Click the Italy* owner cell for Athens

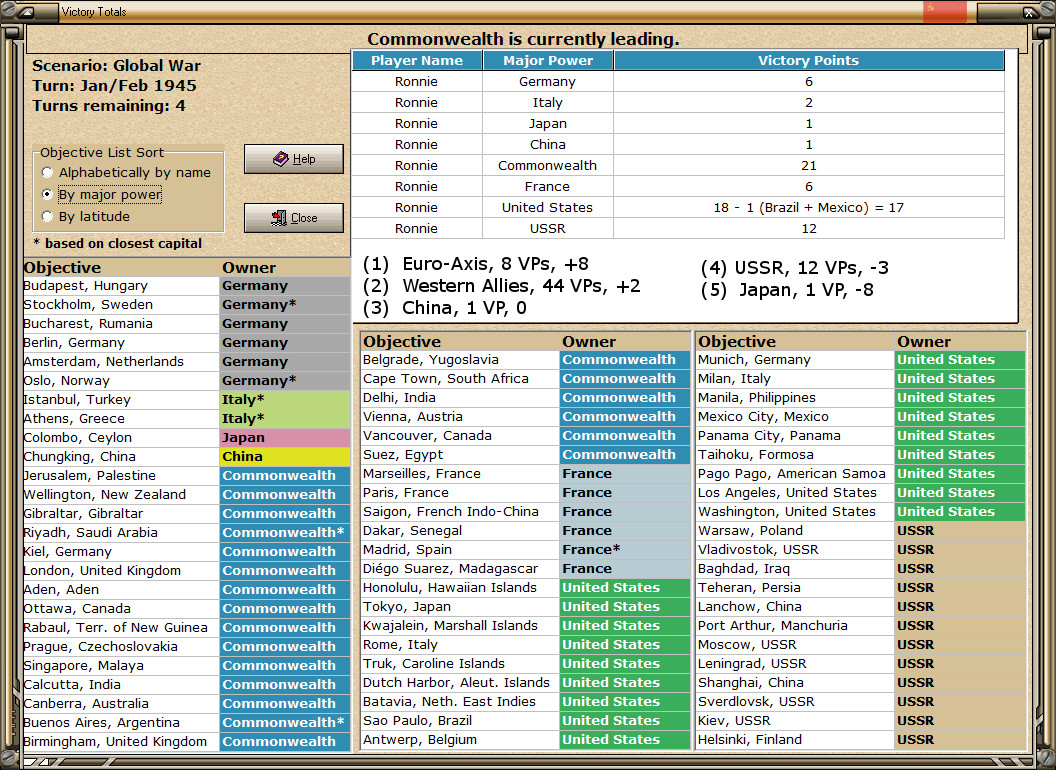pos(285,418)
